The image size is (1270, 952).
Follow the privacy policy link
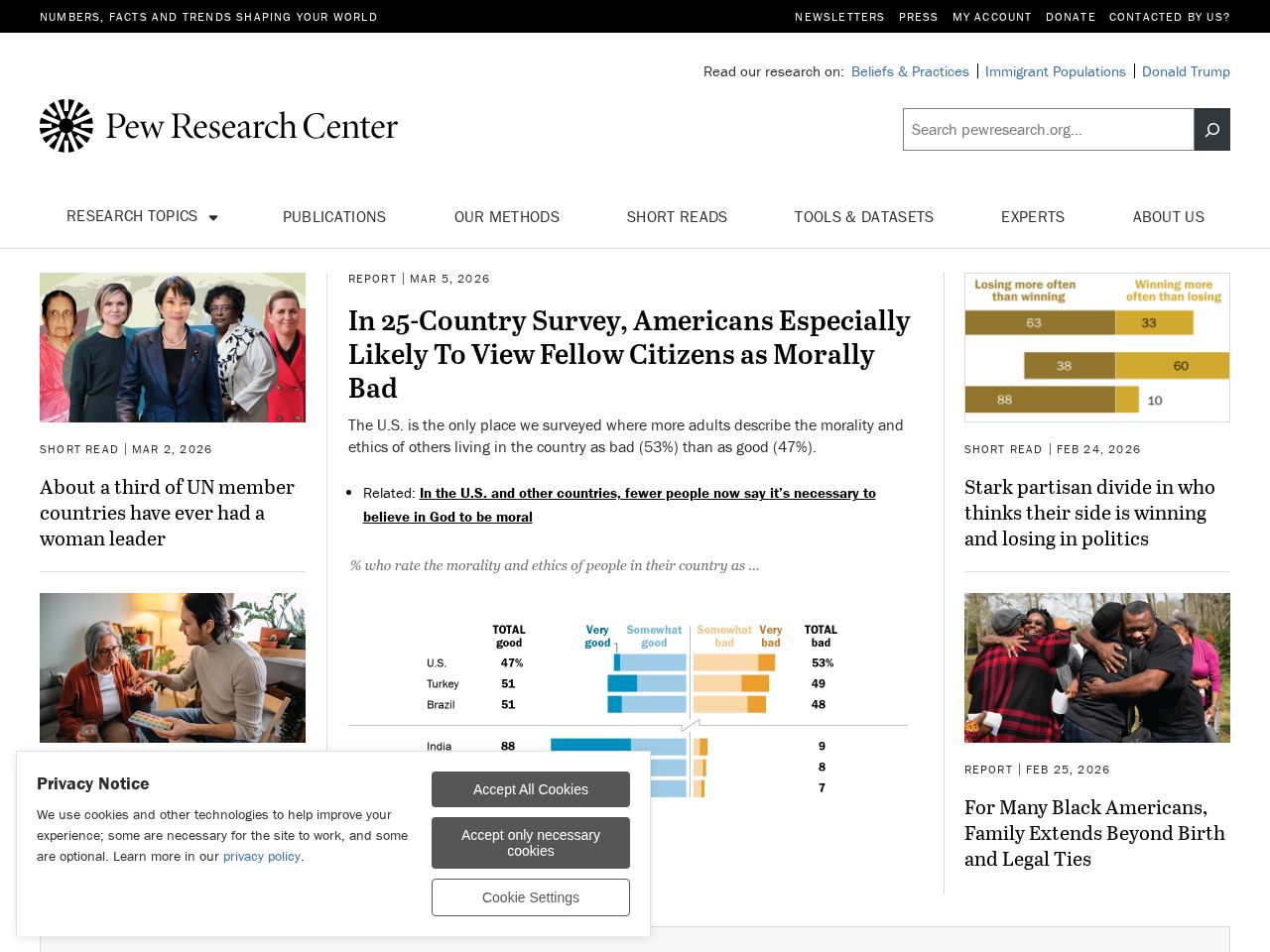(x=262, y=856)
